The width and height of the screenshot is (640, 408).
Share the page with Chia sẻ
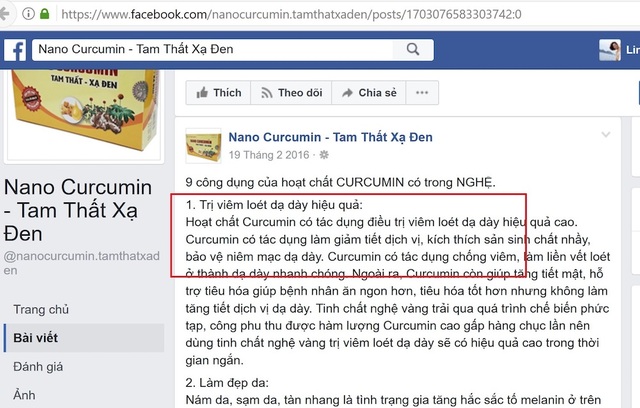tap(369, 93)
